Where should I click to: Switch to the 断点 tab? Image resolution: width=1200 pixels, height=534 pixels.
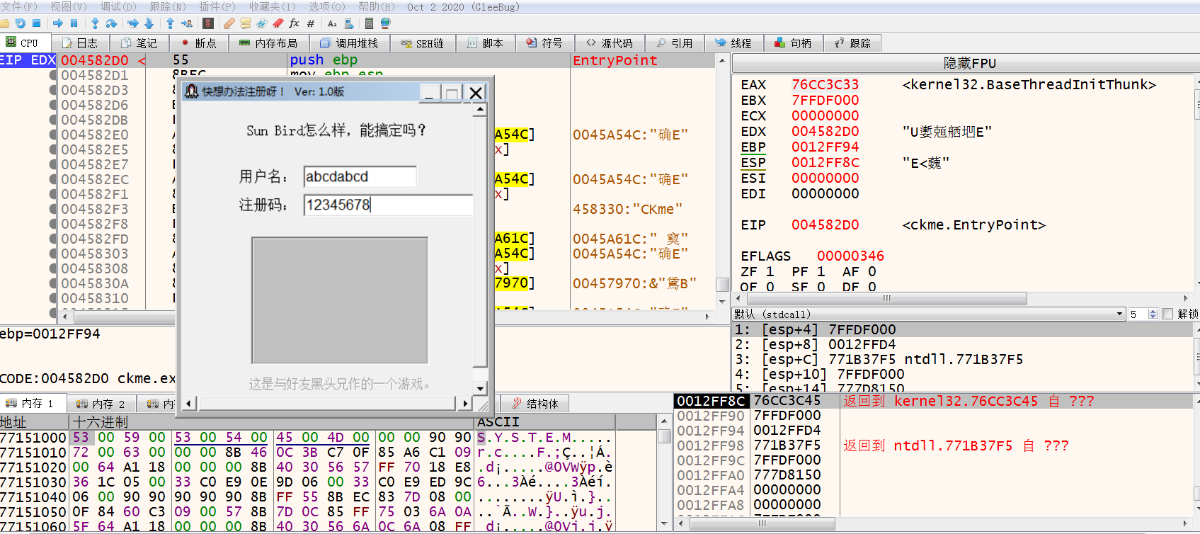pos(198,43)
